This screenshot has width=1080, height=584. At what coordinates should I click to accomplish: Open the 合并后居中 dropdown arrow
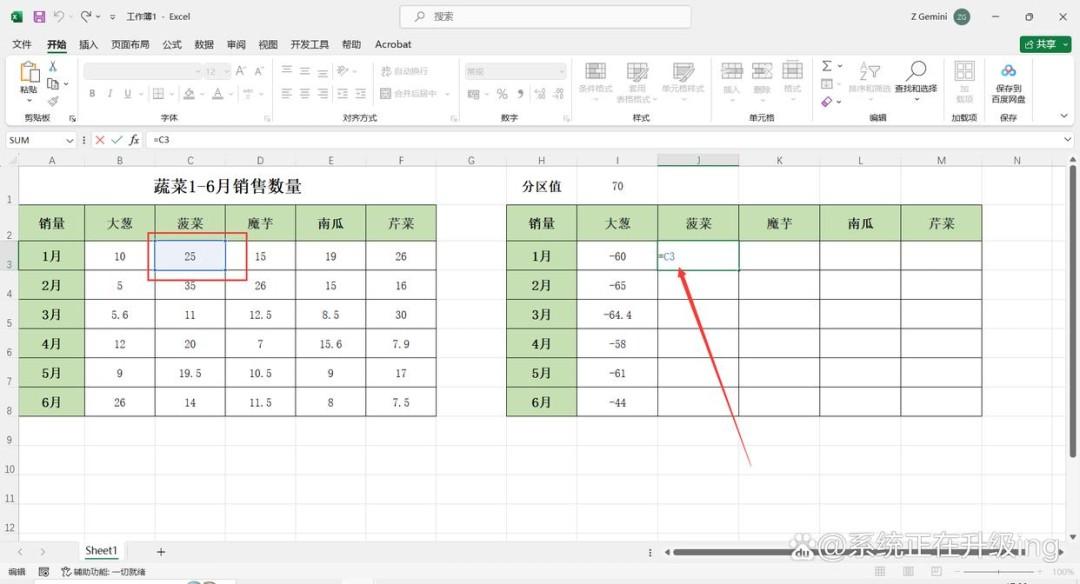click(x=447, y=94)
